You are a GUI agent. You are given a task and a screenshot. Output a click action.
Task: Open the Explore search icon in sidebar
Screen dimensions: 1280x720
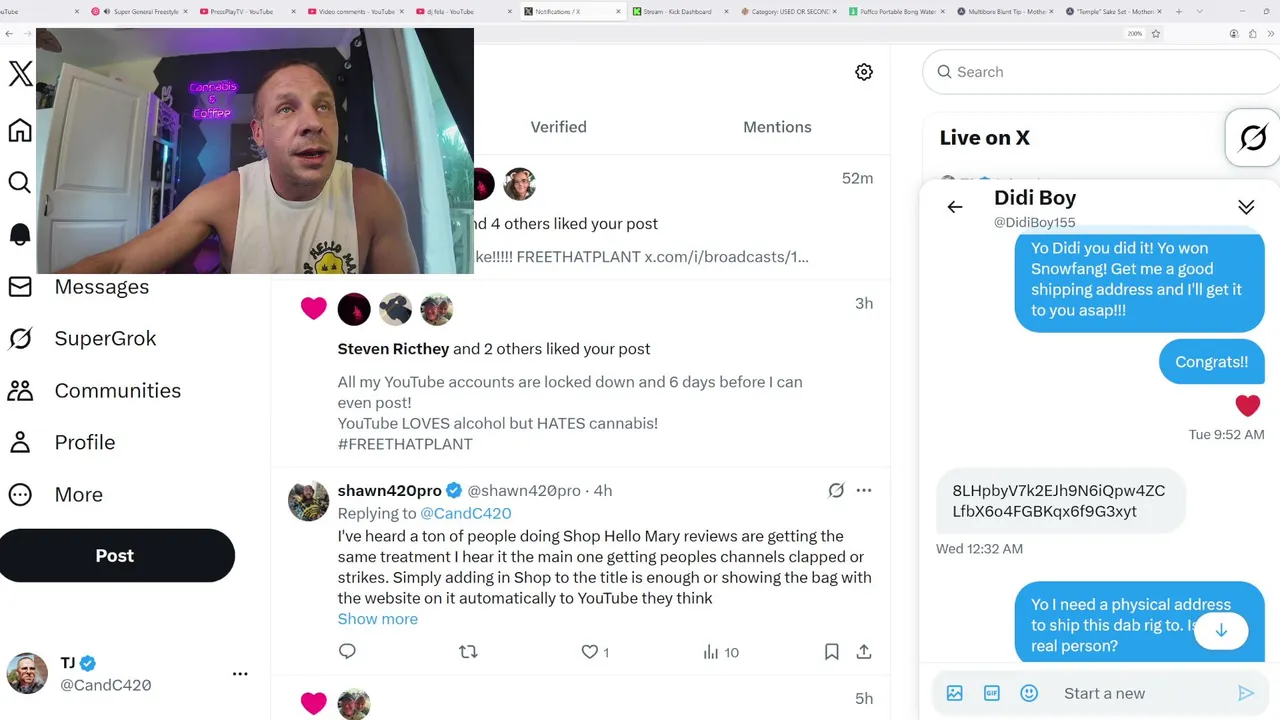coord(20,182)
